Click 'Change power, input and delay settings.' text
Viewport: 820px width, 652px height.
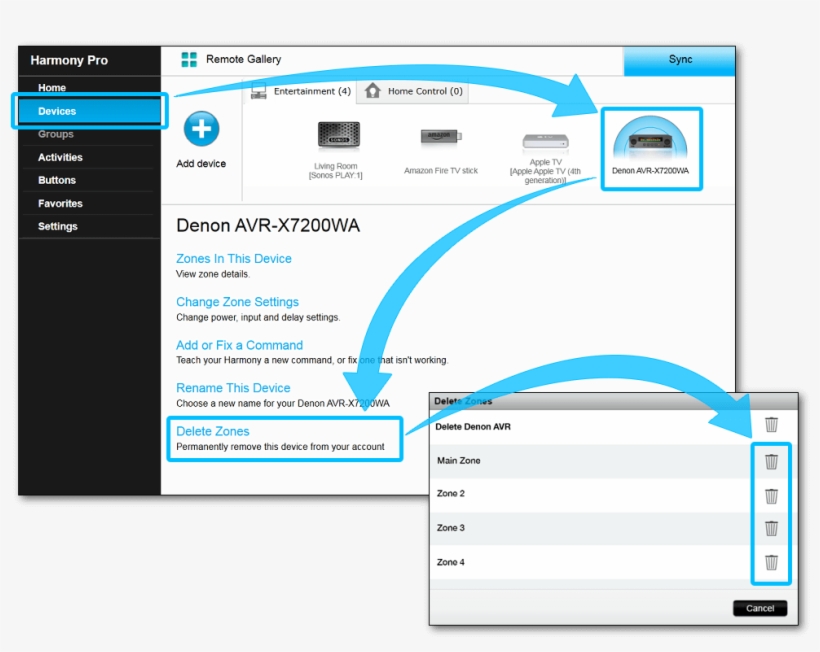(x=258, y=317)
